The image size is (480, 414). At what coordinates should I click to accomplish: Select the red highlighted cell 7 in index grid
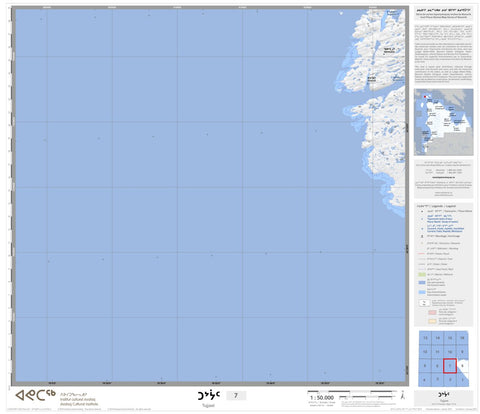[x=450, y=366]
